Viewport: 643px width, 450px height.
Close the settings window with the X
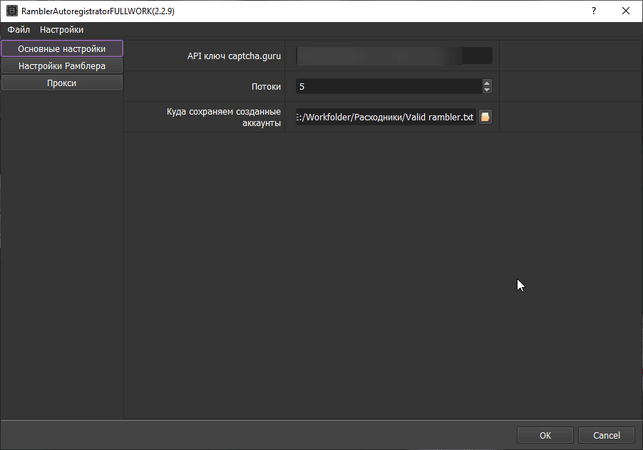[x=625, y=11]
